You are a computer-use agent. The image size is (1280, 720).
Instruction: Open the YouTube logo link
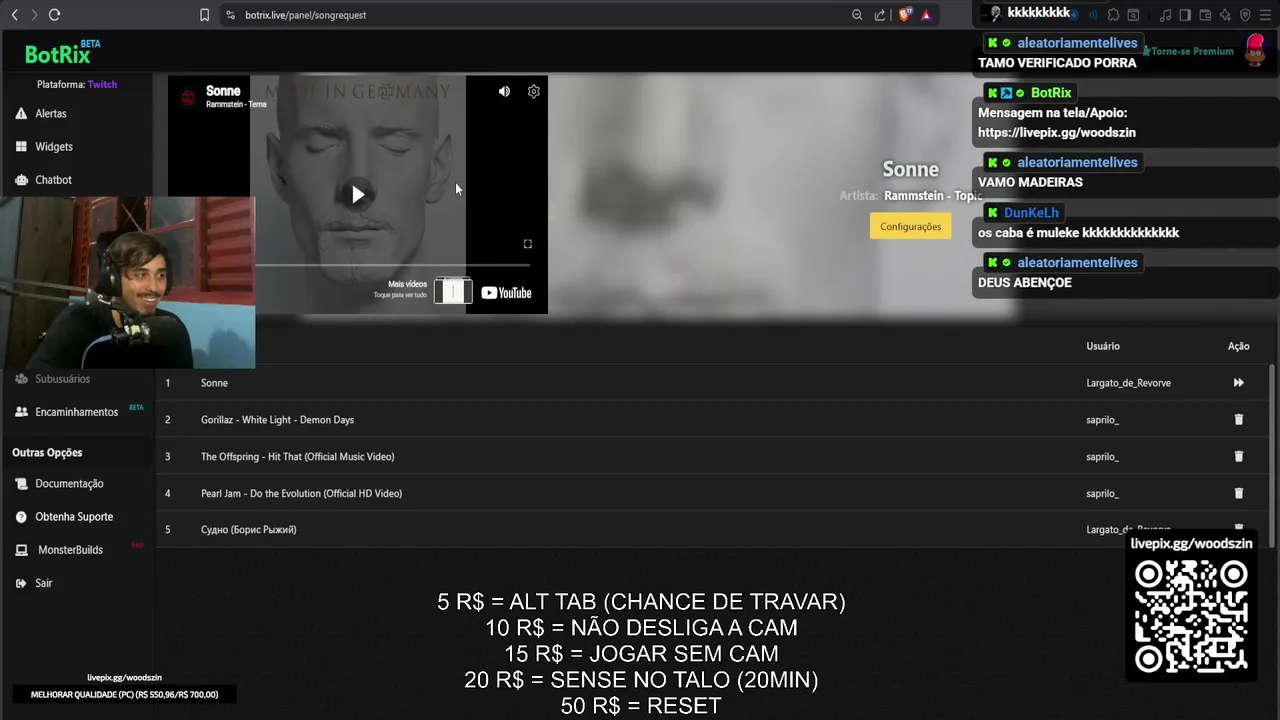(x=506, y=293)
